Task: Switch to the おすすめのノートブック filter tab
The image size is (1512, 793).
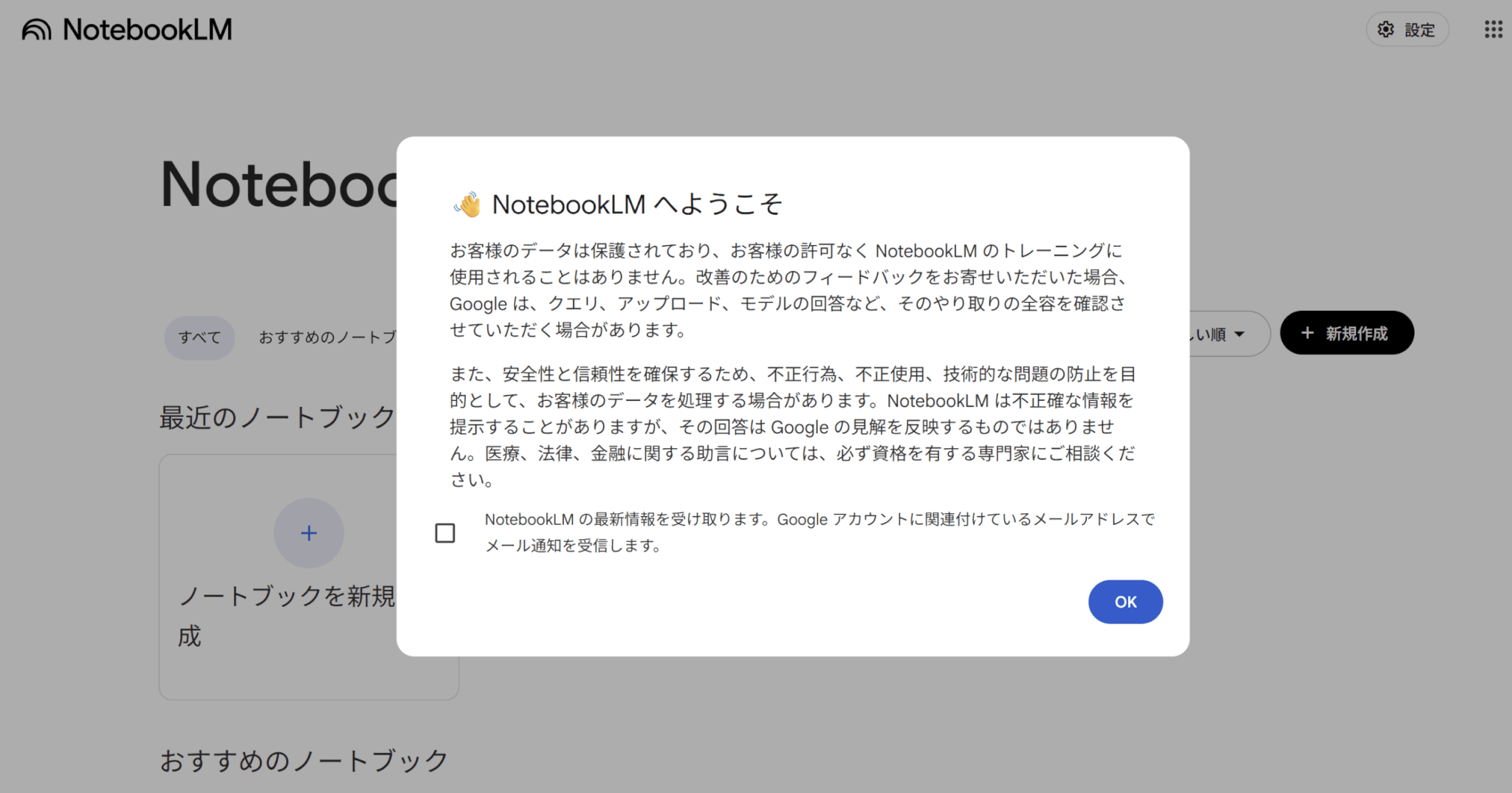Action: coord(327,337)
